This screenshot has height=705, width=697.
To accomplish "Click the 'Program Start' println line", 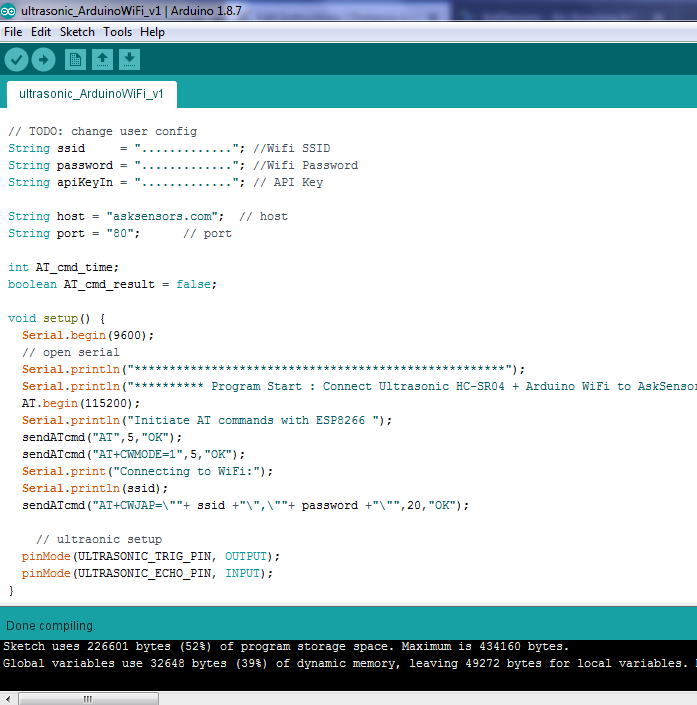I will point(359,387).
